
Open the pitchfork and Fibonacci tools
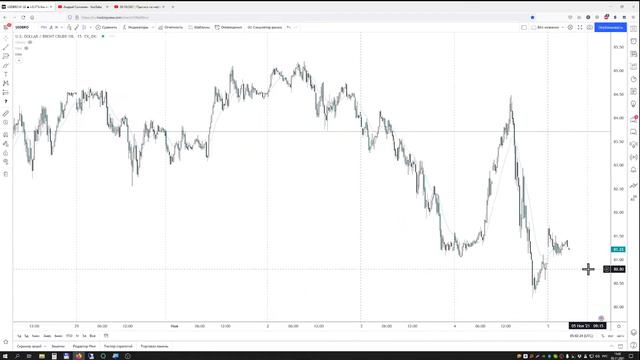pos(6,56)
